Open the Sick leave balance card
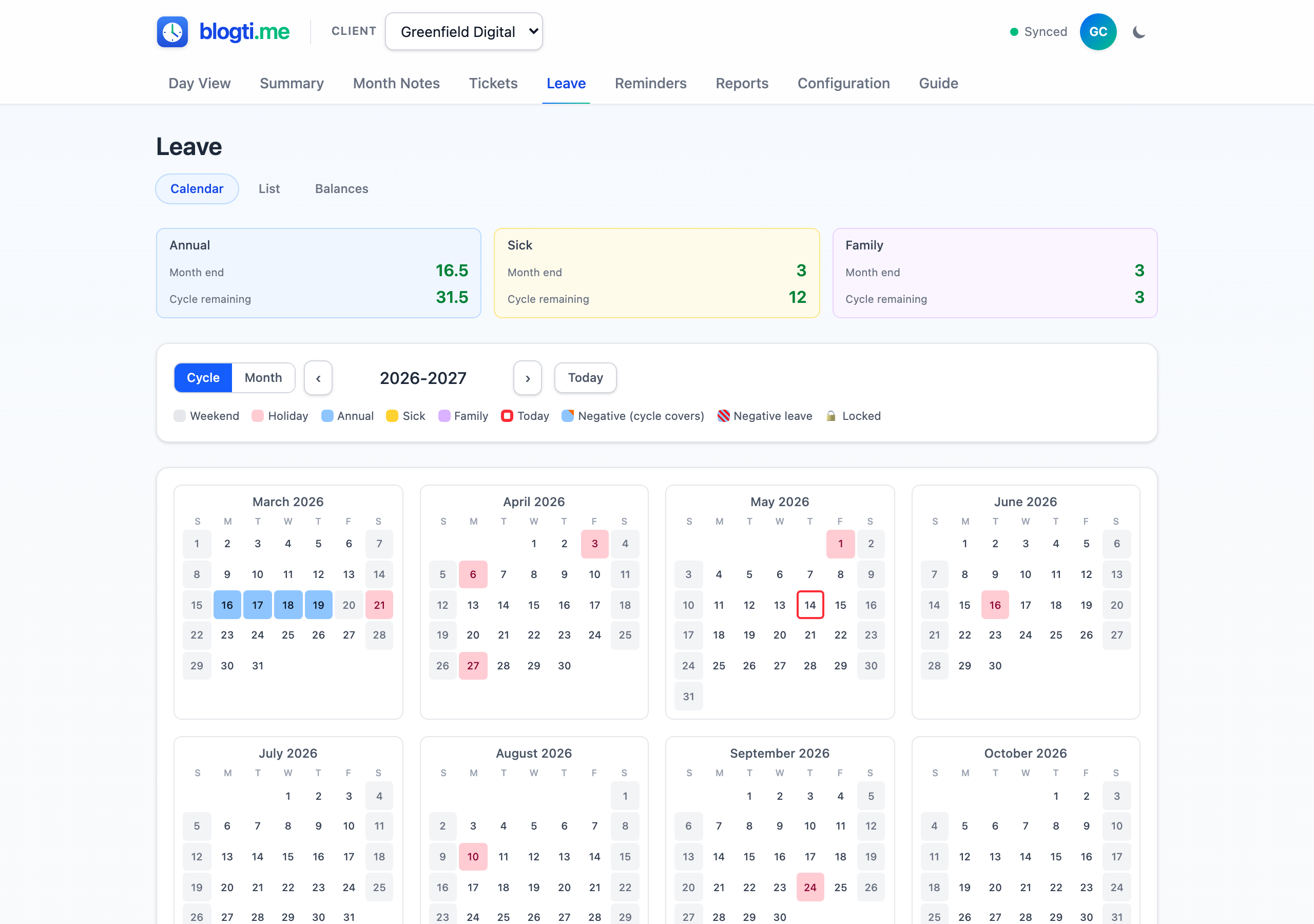 [657, 273]
